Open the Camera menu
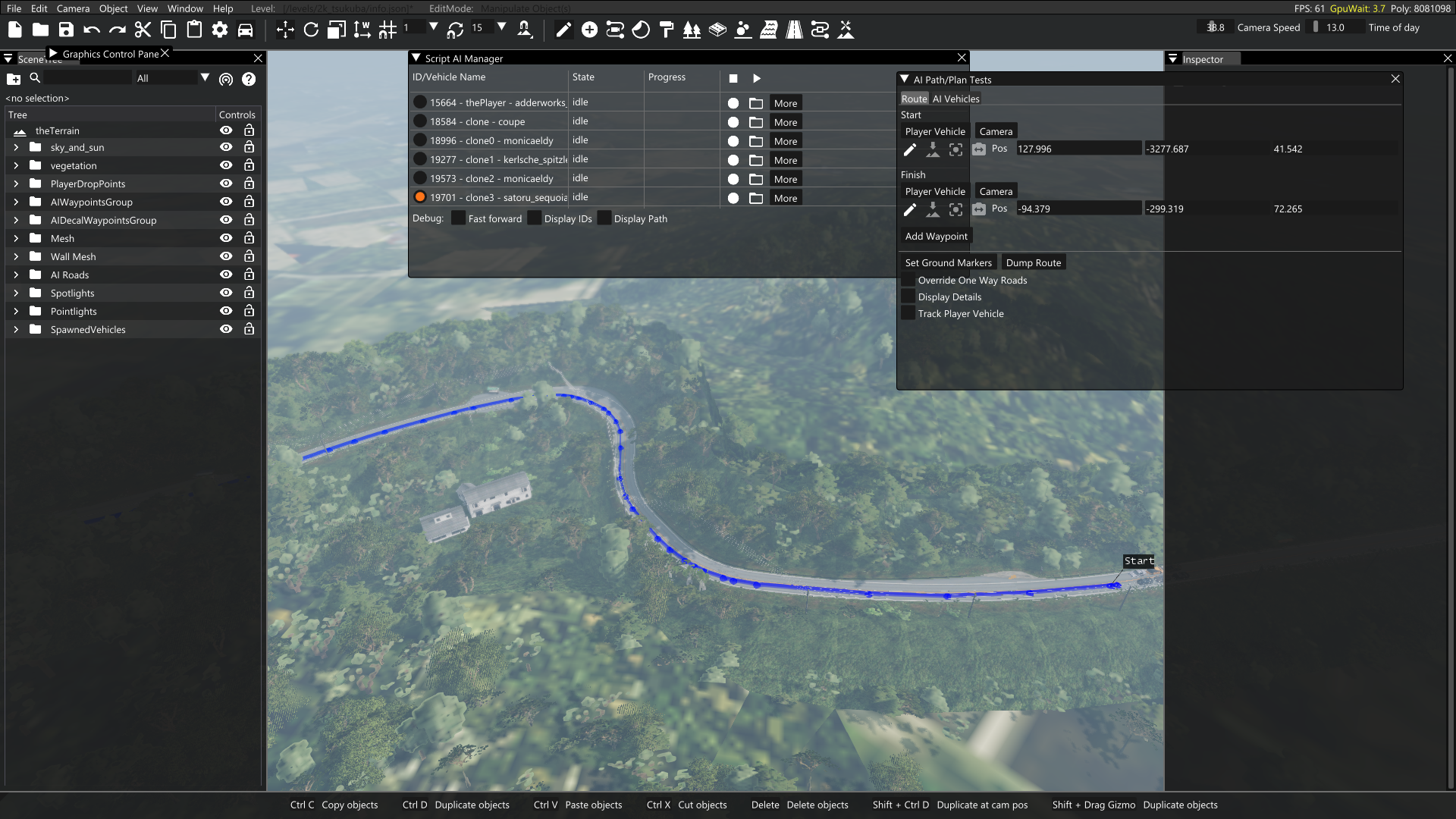Screen dimensions: 1456x819 [x=73, y=8]
